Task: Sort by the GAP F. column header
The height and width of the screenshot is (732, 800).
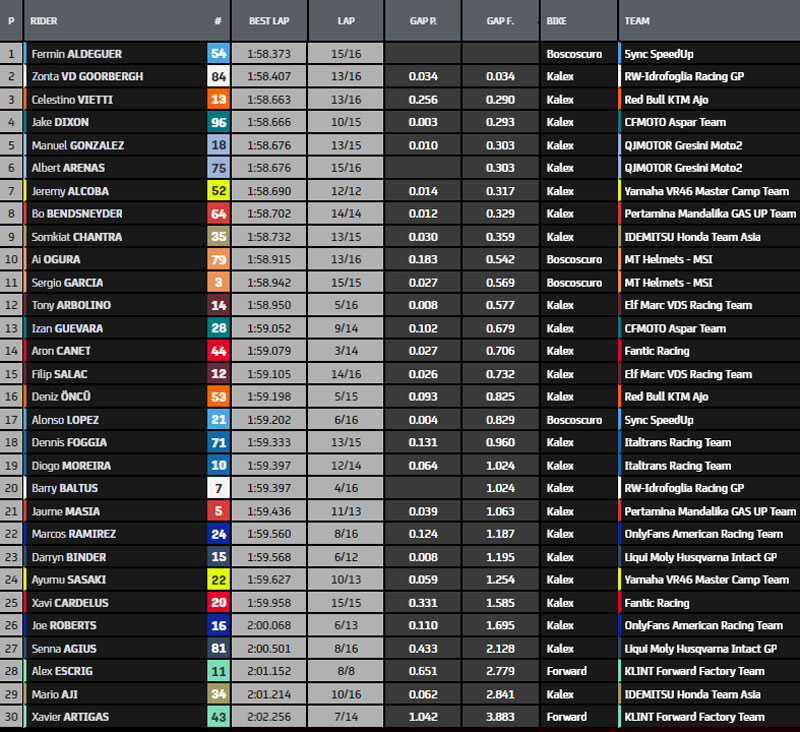Action: tap(500, 20)
